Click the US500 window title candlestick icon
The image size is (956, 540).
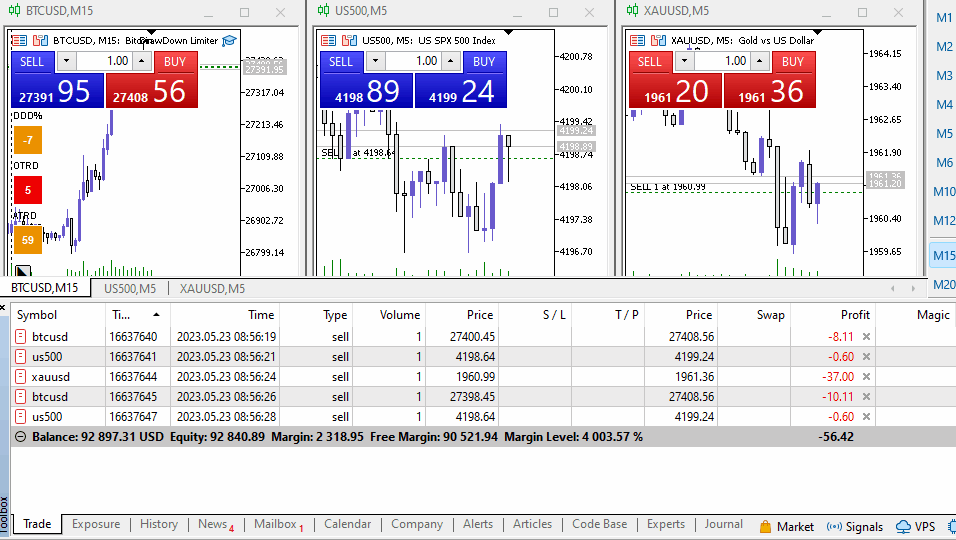(323, 10)
